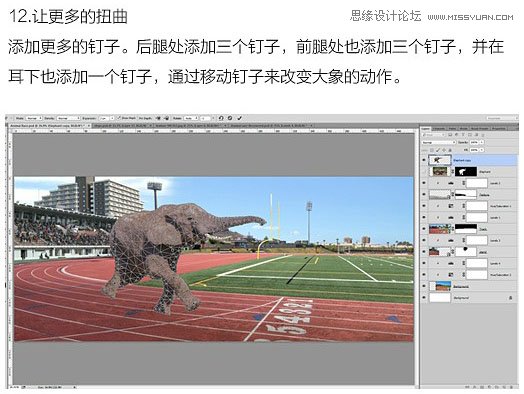
Task: Click the lock transparent pixels icon
Action: pos(432,150)
